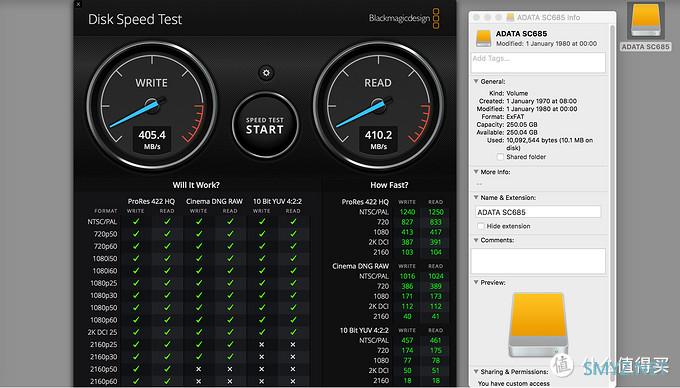This screenshot has height=388, width=680.
Task: Click ProRes 422 HQ column header in Will It Work
Action: [151, 201]
